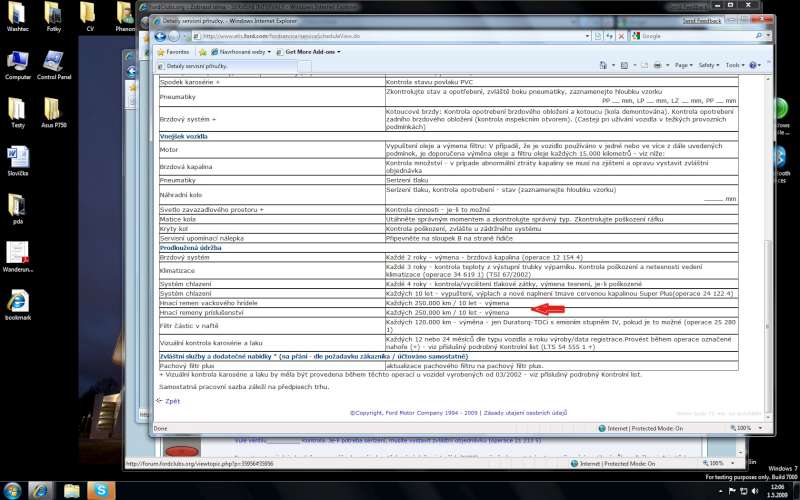800x500 pixels.
Task: Click the Stop loading X icon
Action: [x=621, y=36]
